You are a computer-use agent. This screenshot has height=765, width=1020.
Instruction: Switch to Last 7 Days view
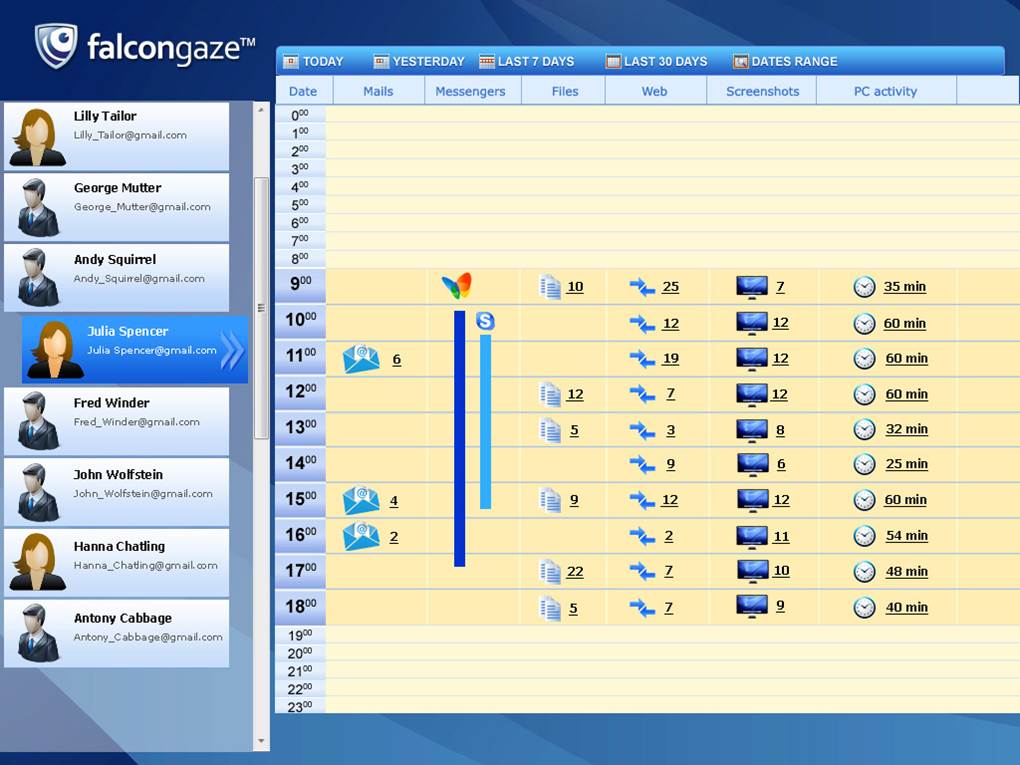526,61
